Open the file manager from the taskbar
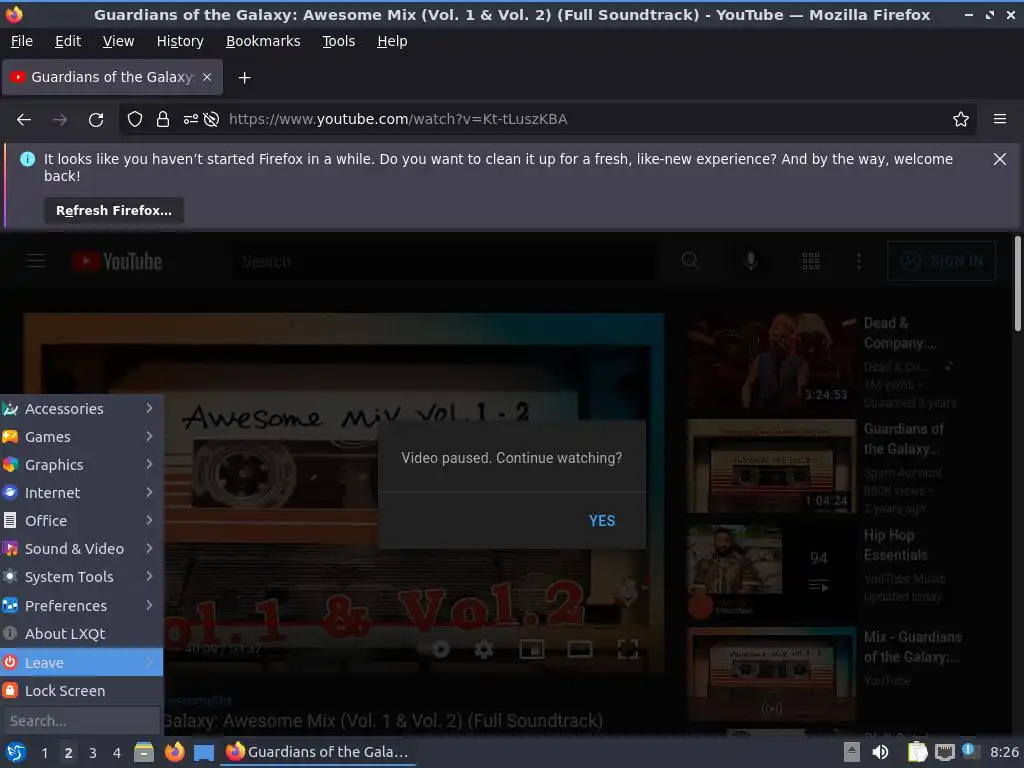Screen dimensions: 1024x768 pyautogui.click(x=144, y=752)
